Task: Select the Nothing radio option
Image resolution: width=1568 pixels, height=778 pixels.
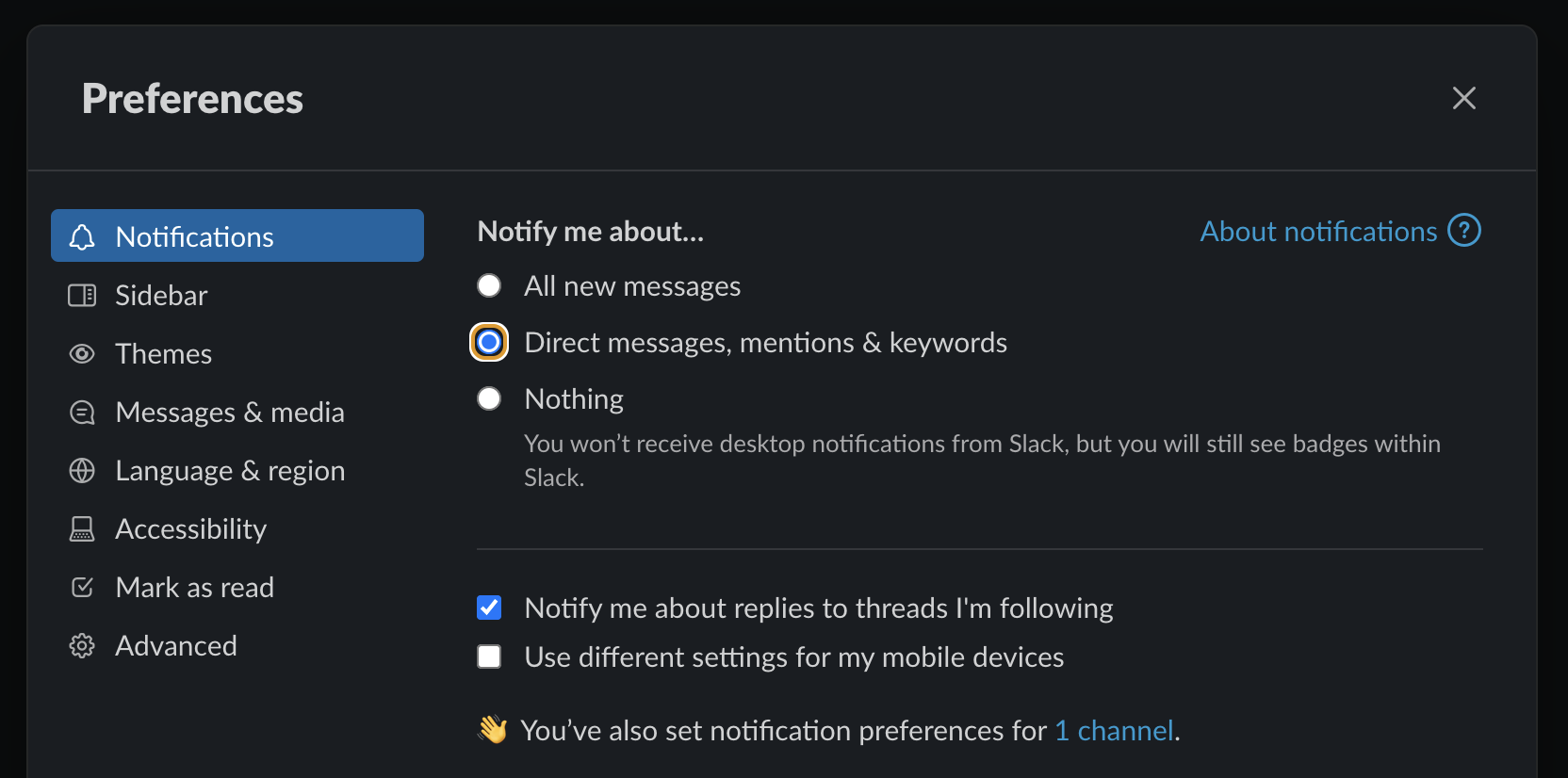Action: pyautogui.click(x=489, y=398)
